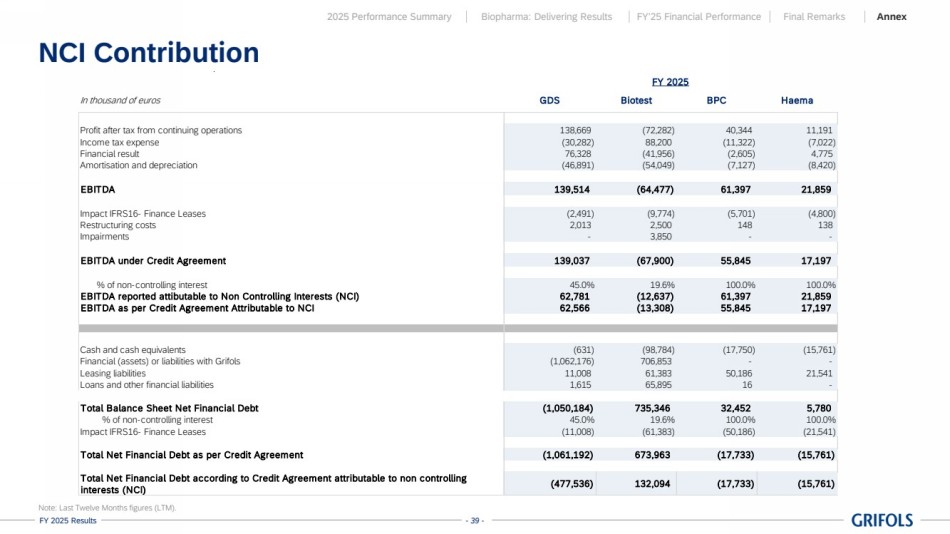Click the Last Twelve Months footnote
The image size is (950, 534).
coord(107,508)
